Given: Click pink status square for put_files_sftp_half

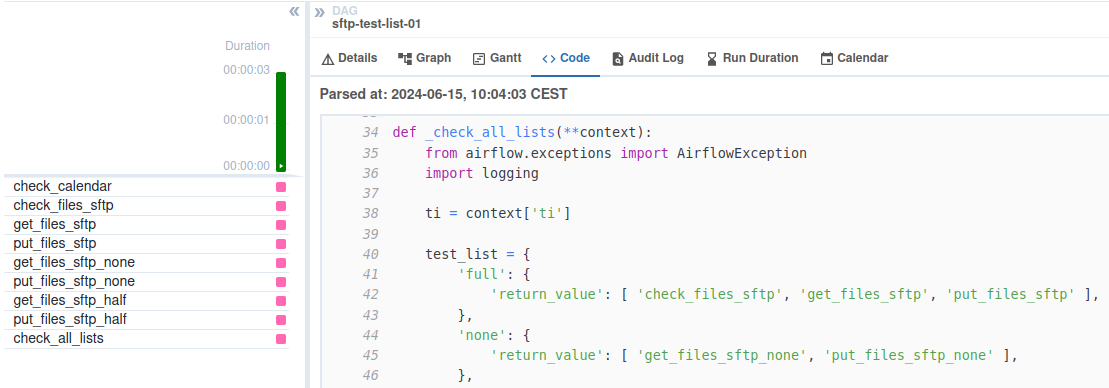Looking at the screenshot, I should point(281,320).
